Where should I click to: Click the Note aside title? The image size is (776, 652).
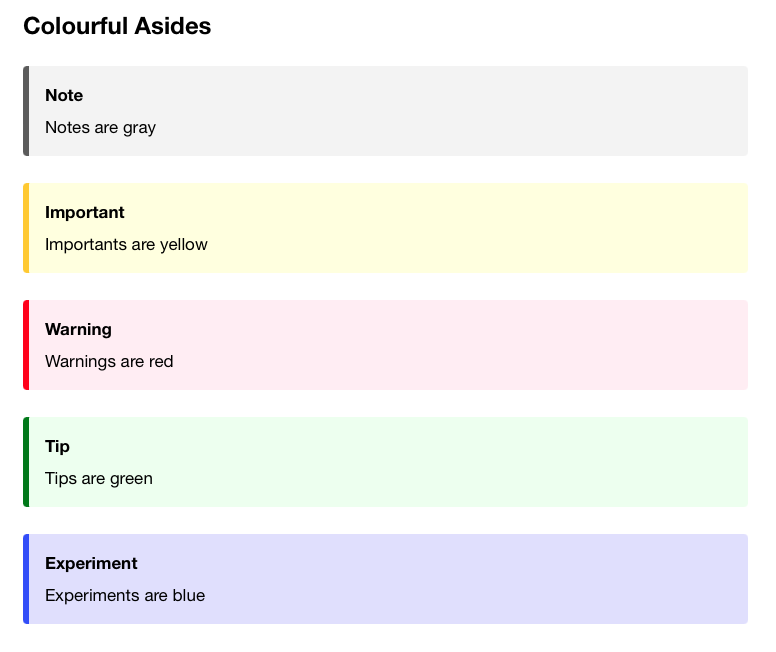(x=64, y=95)
